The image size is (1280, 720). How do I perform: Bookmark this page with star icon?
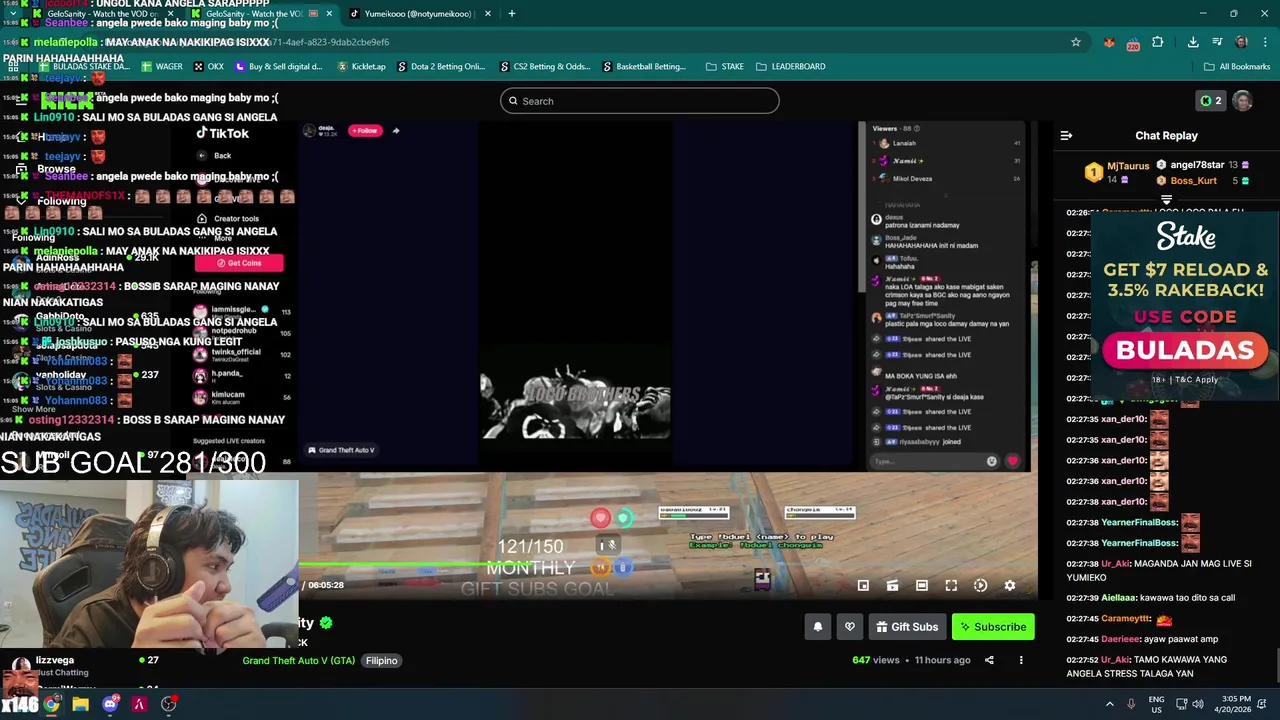click(x=1076, y=42)
